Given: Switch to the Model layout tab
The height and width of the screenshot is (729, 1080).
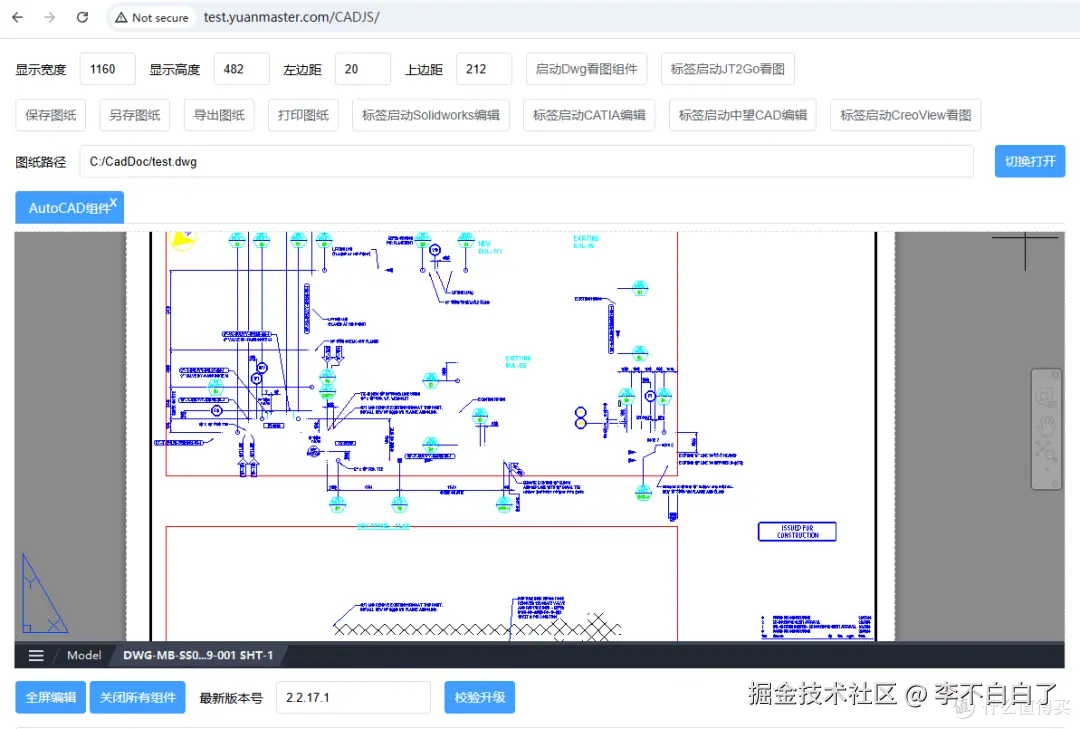Looking at the screenshot, I should click(x=83, y=655).
